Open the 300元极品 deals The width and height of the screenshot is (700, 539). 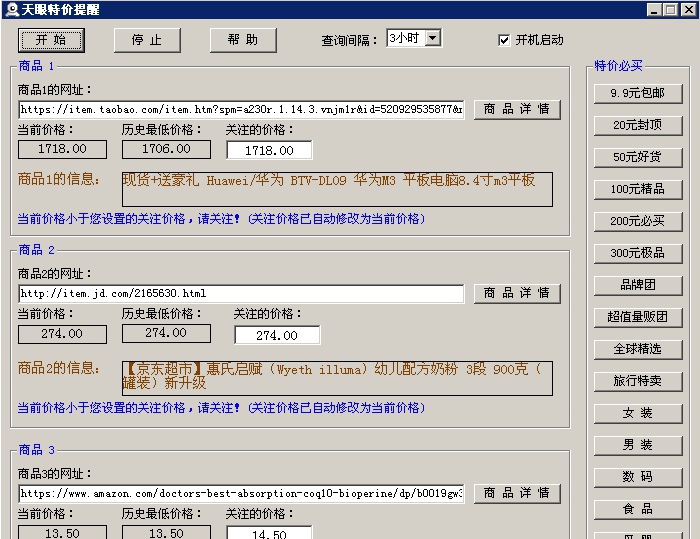(638, 253)
